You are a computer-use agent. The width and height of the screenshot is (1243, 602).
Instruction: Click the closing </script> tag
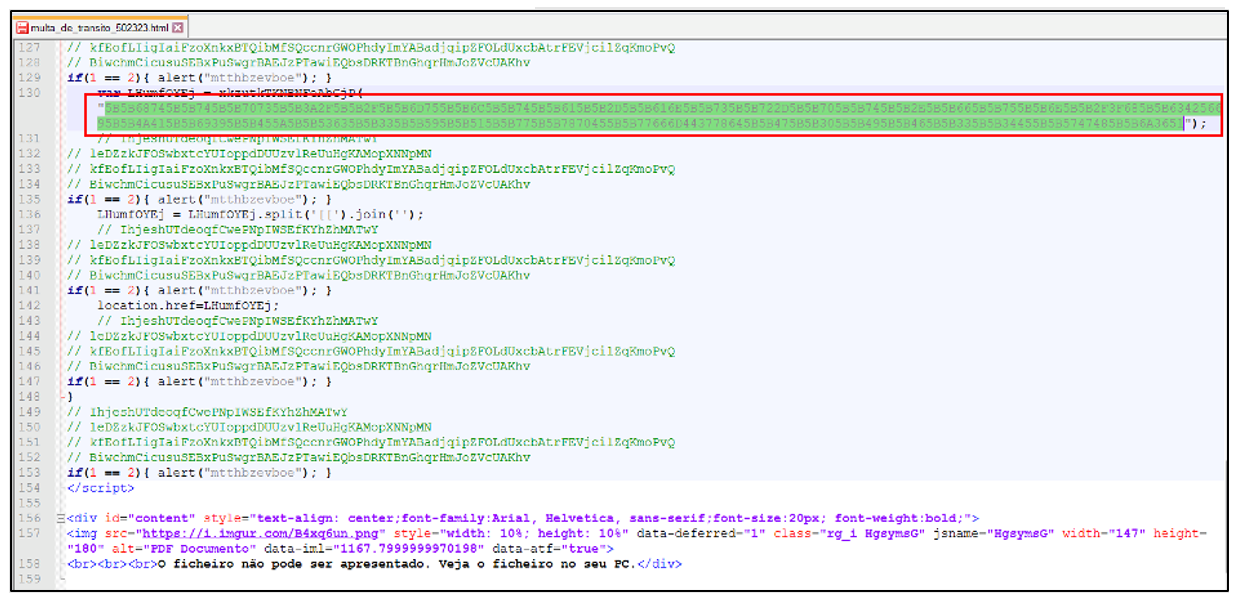pos(100,488)
